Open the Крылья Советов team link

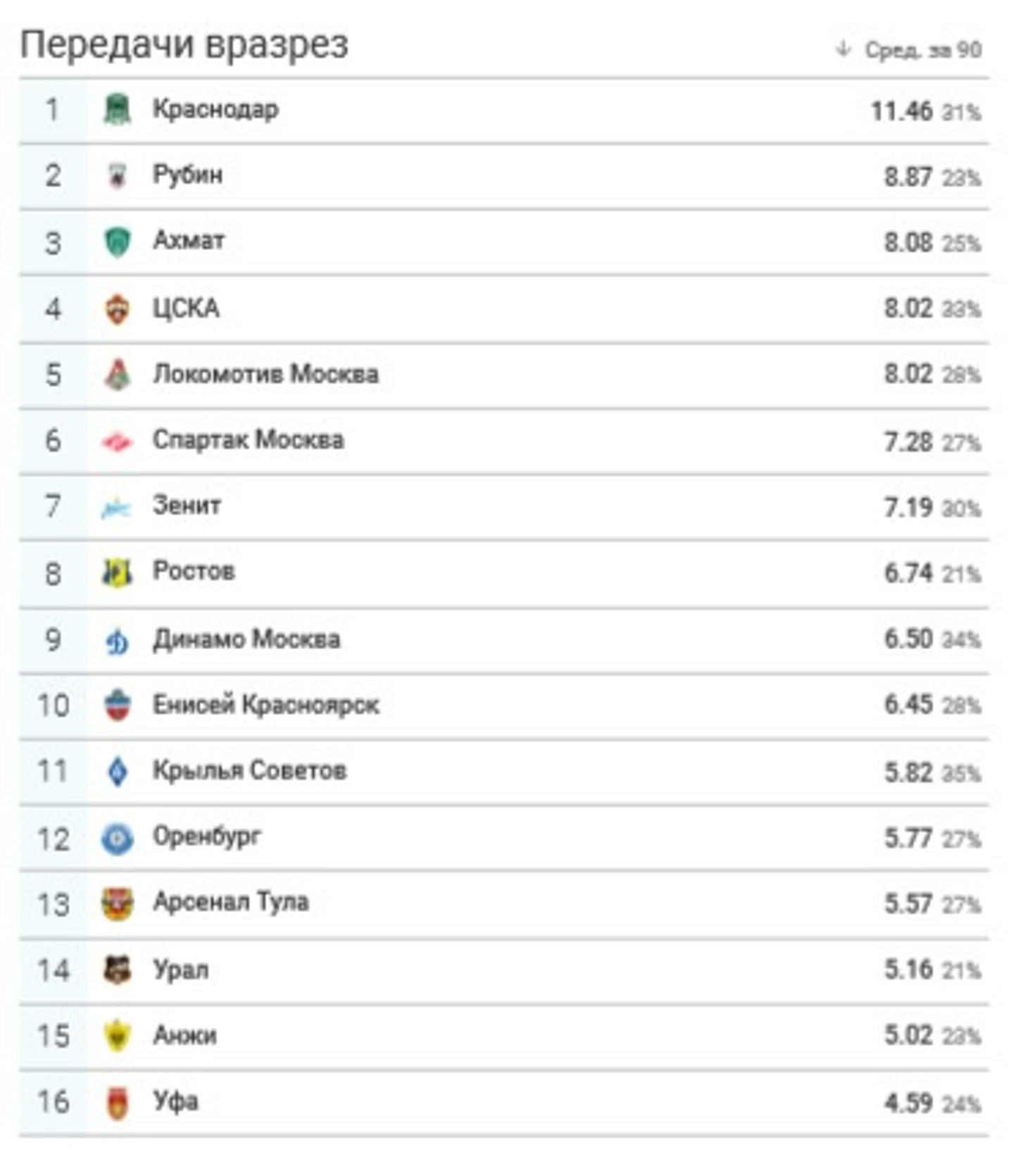[x=250, y=770]
